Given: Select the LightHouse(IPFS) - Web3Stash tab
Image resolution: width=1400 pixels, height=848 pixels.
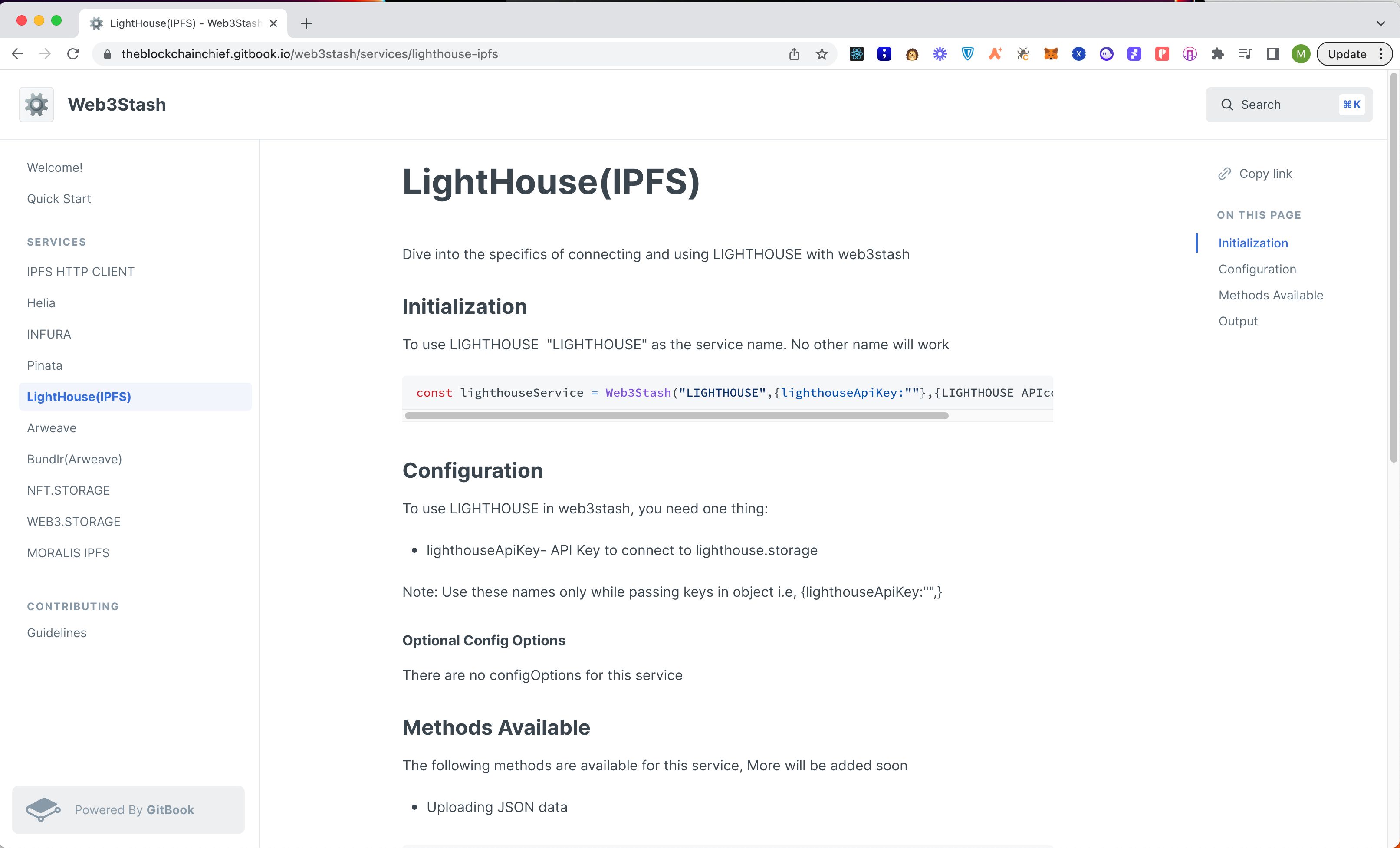Looking at the screenshot, I should (x=183, y=23).
